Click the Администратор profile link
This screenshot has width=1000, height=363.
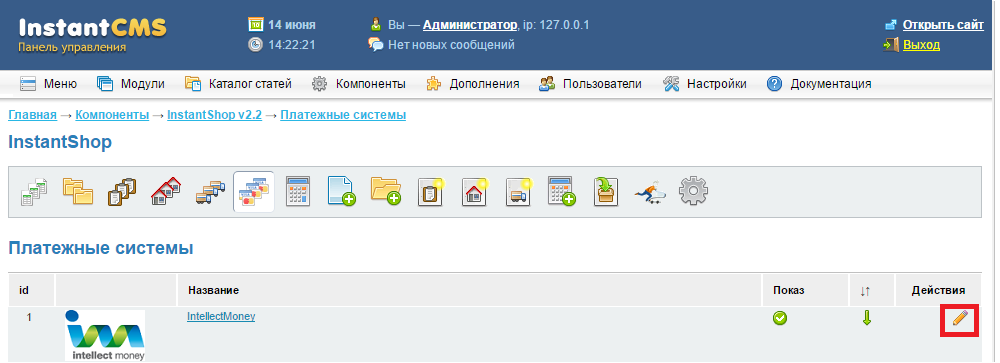tap(470, 26)
